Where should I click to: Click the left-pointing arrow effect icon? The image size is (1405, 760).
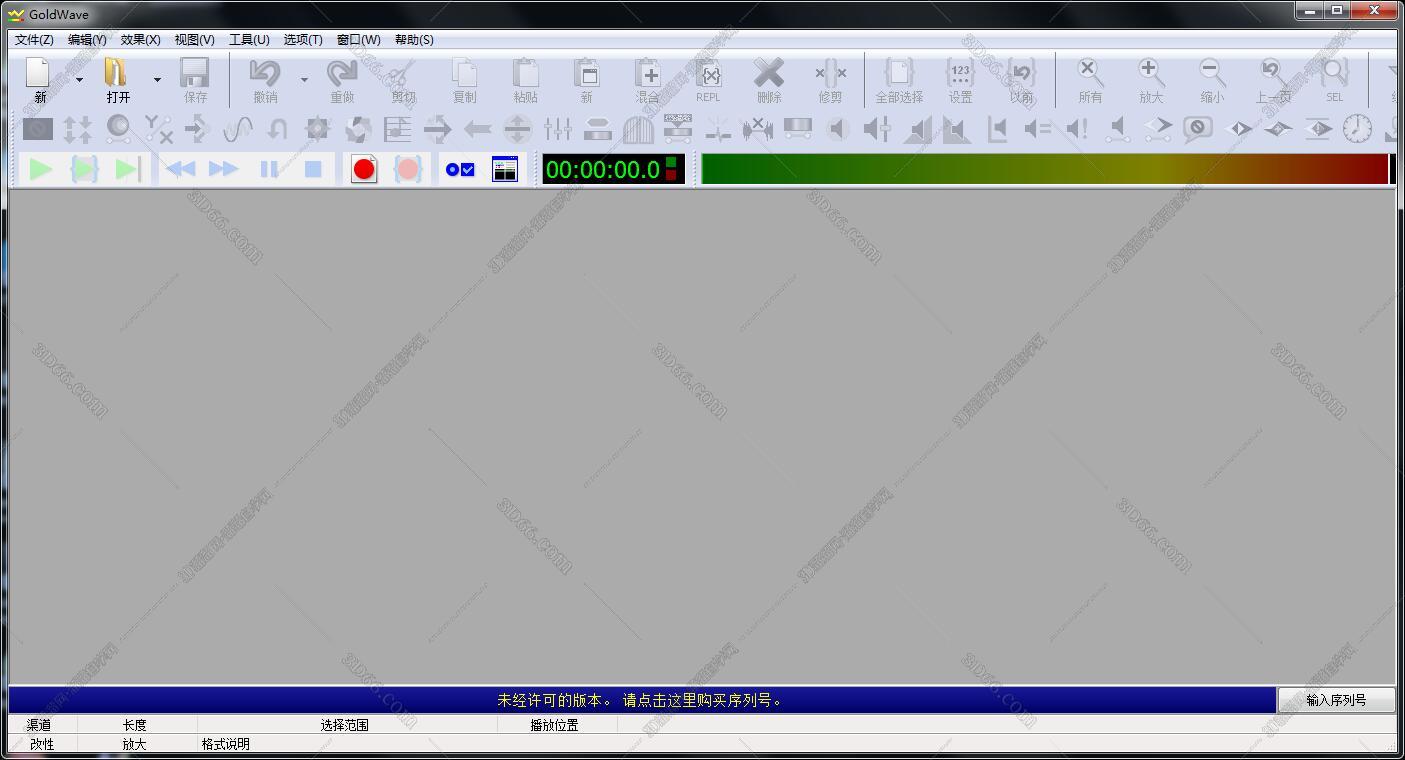(x=478, y=129)
